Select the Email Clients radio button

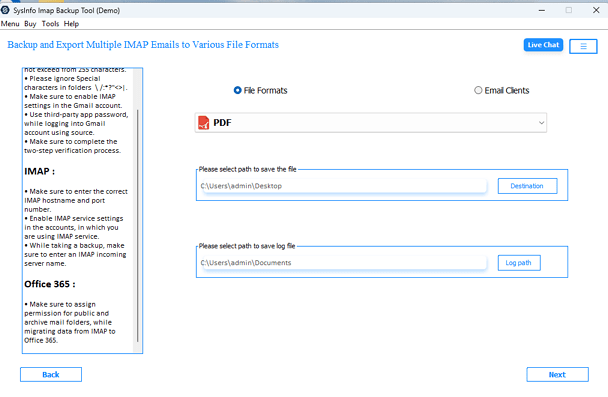[x=478, y=90]
